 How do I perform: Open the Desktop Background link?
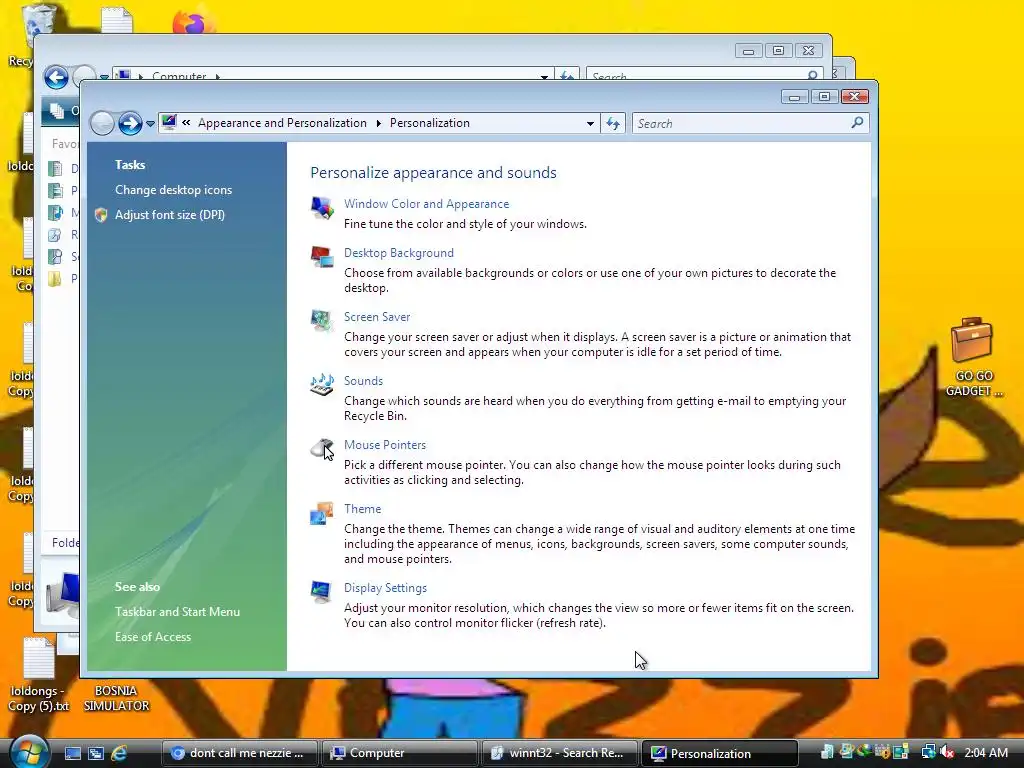pyautogui.click(x=398, y=253)
